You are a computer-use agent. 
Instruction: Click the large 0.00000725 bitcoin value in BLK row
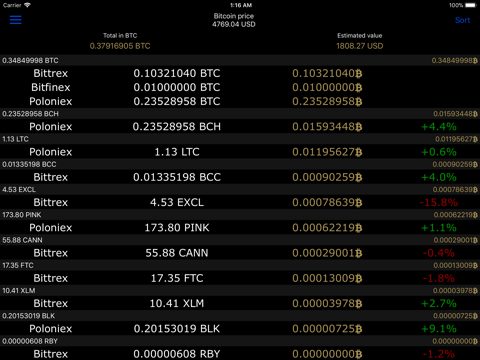tap(327, 329)
